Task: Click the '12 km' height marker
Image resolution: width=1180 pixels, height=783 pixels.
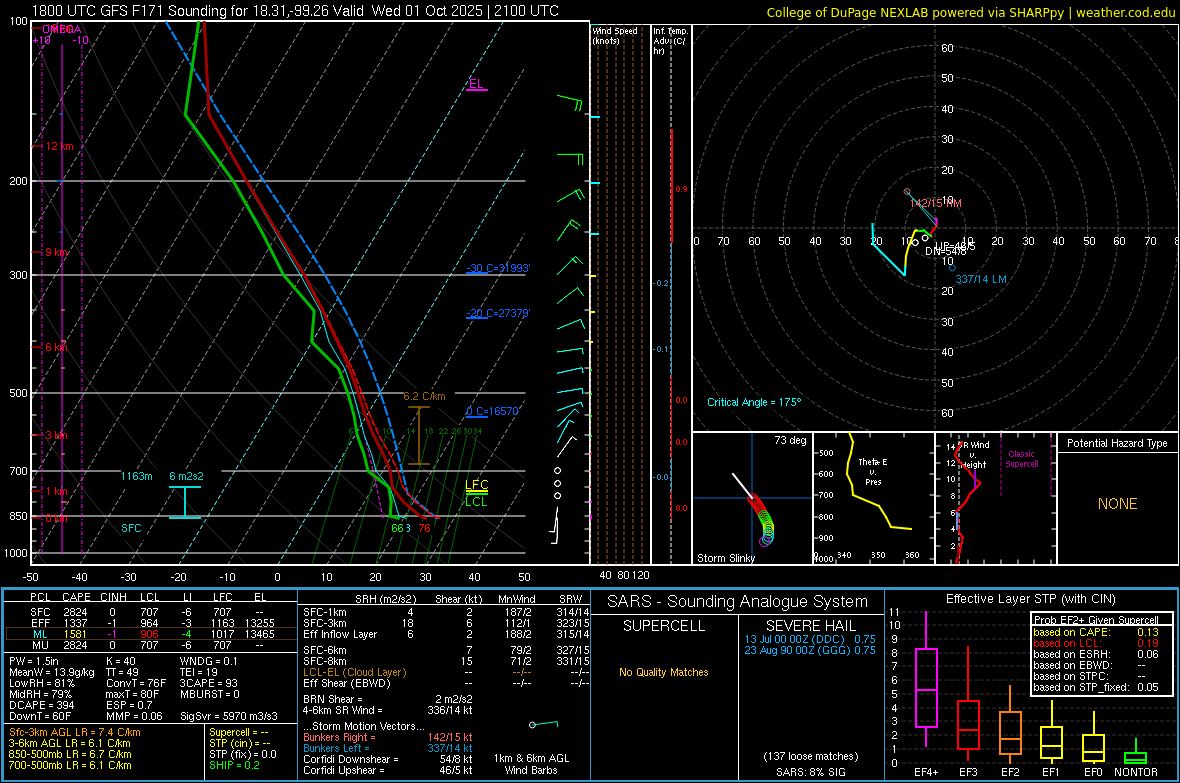Action: coord(59,146)
